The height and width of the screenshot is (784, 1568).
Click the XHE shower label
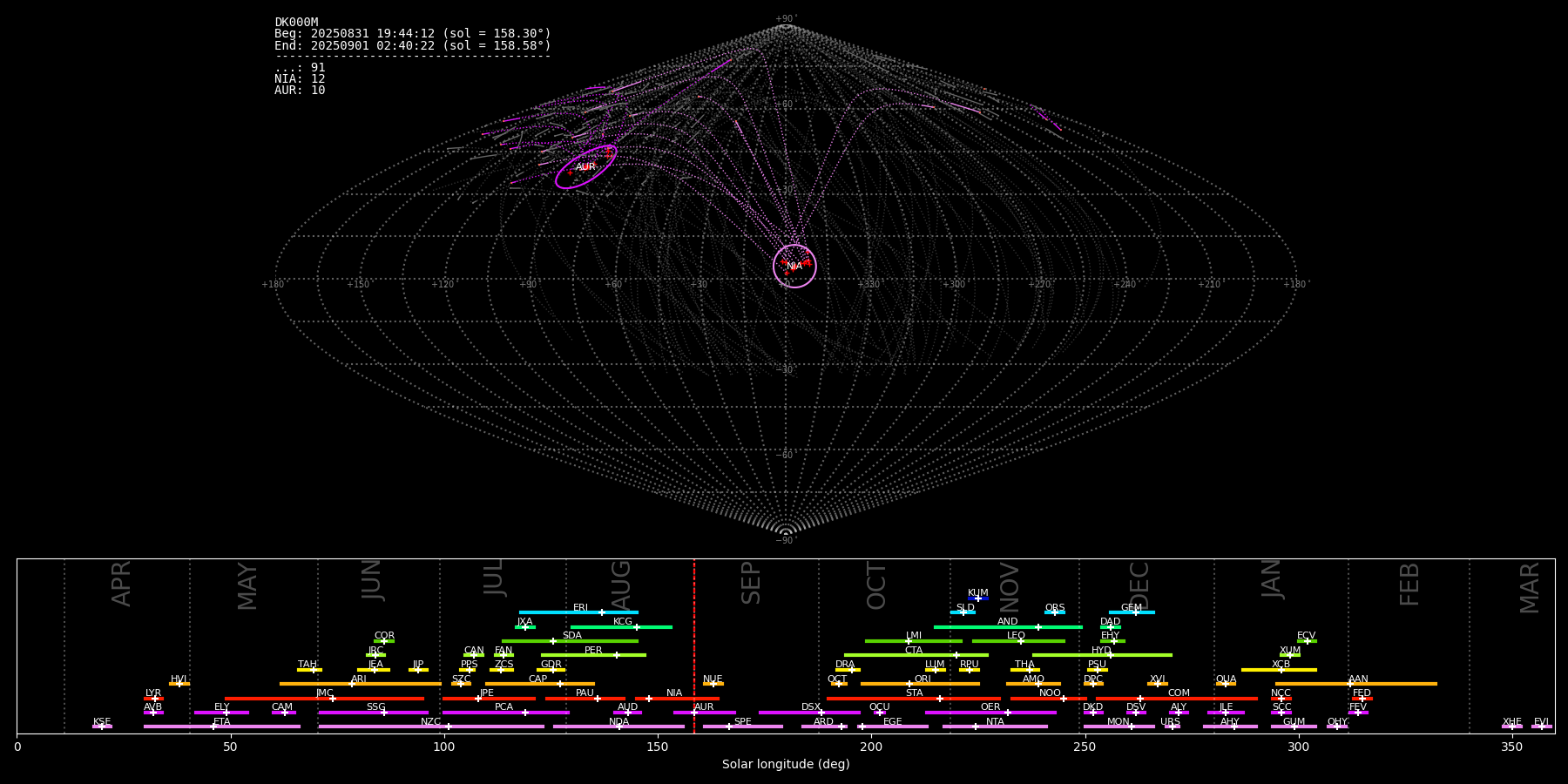(1512, 722)
